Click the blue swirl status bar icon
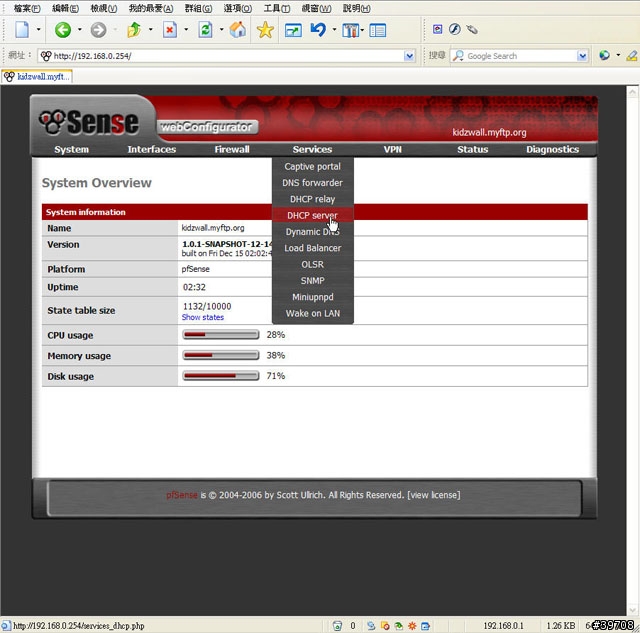This screenshot has width=640, height=633. (x=371, y=626)
